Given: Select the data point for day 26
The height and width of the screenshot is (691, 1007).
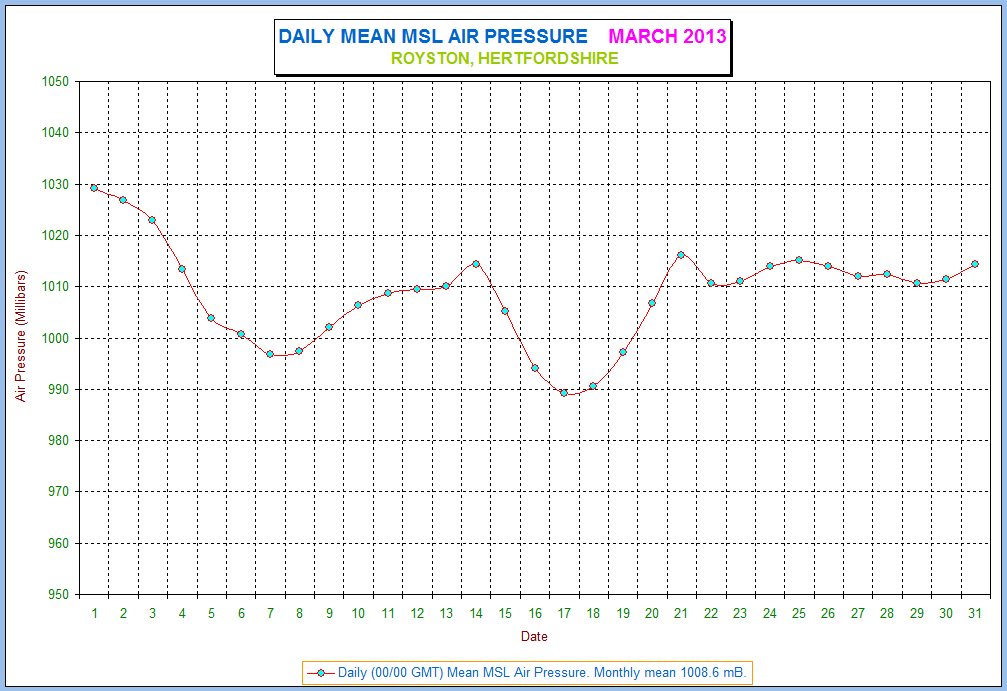Looking at the screenshot, I should pyautogui.click(x=828, y=266).
